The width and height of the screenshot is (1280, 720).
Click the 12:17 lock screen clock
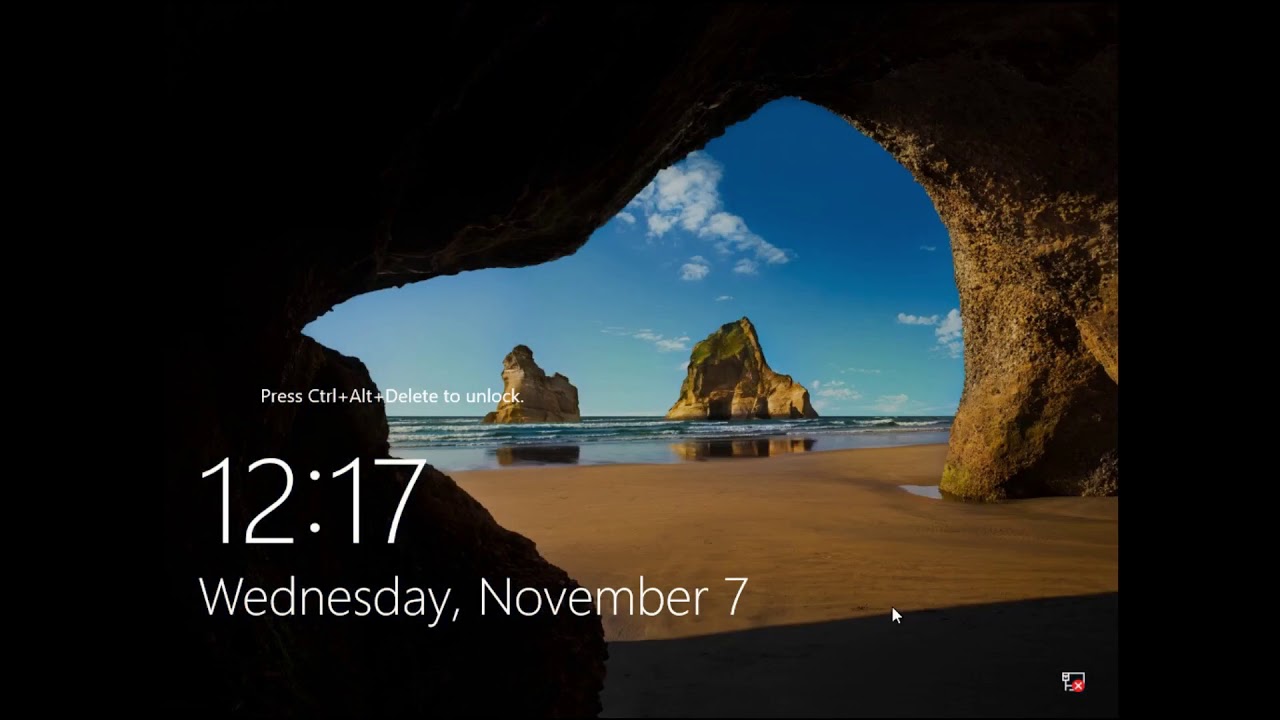click(x=313, y=502)
